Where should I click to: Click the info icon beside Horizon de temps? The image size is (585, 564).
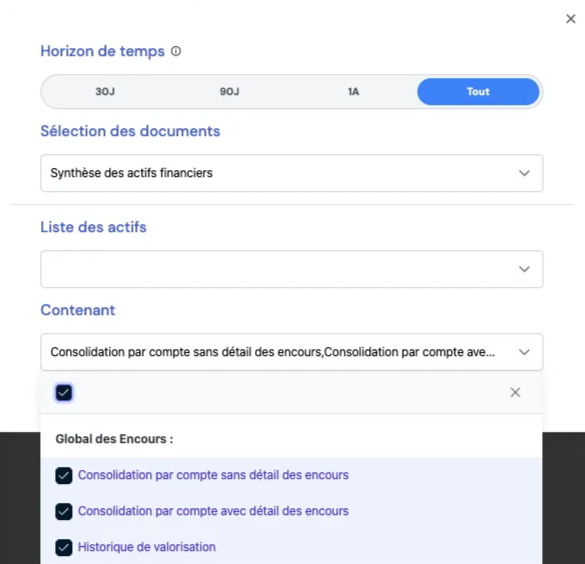176,51
